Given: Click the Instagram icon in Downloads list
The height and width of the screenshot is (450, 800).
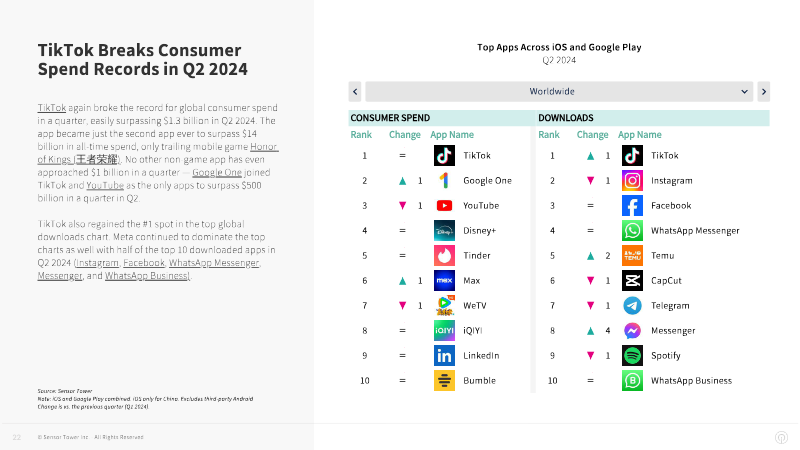Looking at the screenshot, I should (632, 181).
